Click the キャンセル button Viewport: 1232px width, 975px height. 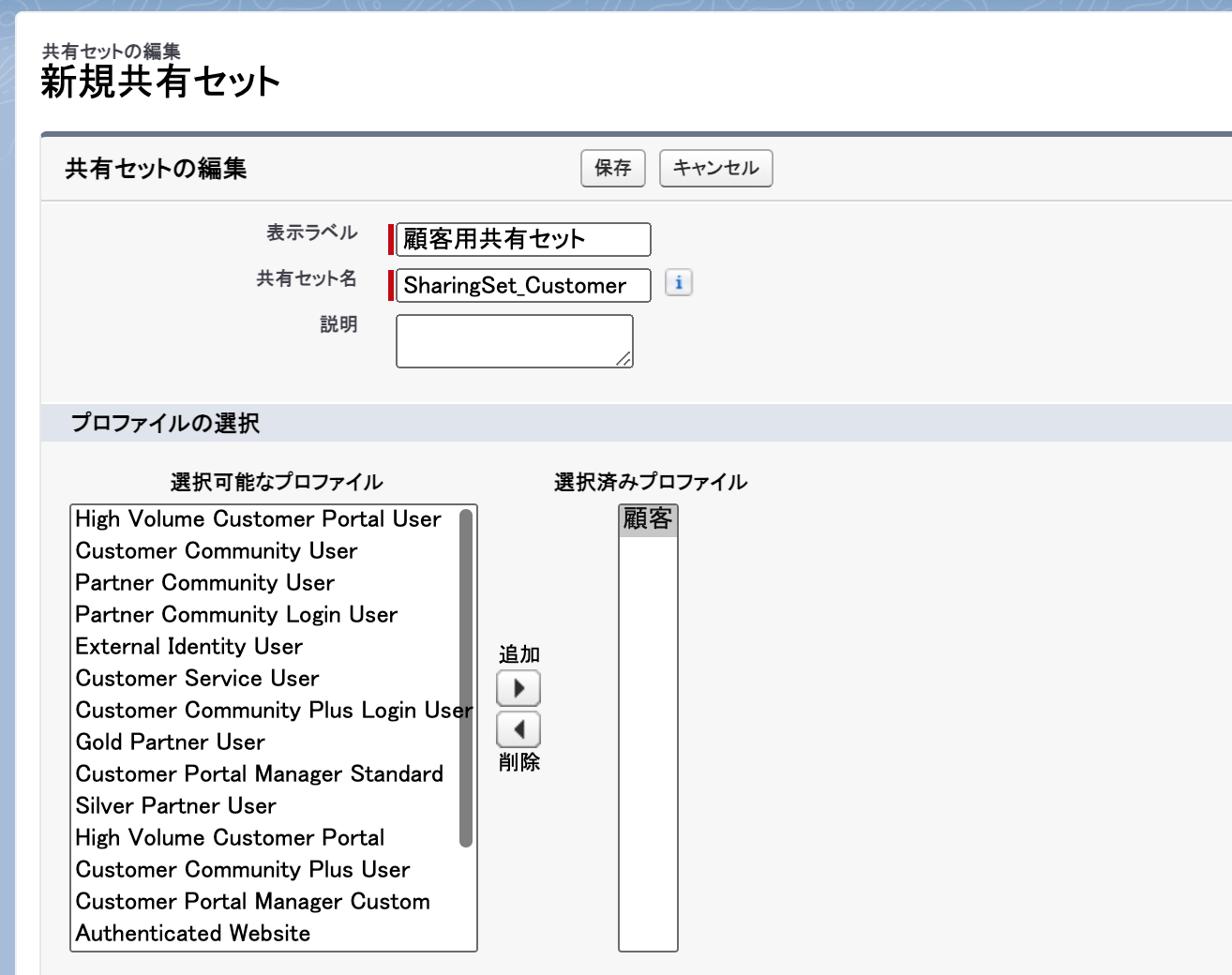[716, 168]
